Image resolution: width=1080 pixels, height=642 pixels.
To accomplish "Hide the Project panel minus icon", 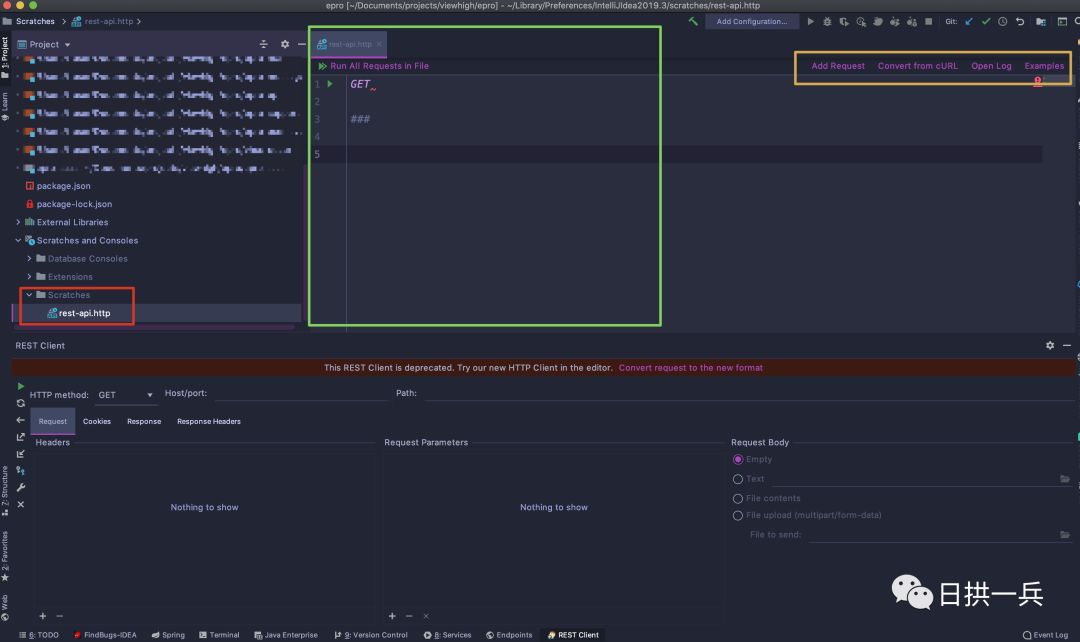I will (x=301, y=44).
